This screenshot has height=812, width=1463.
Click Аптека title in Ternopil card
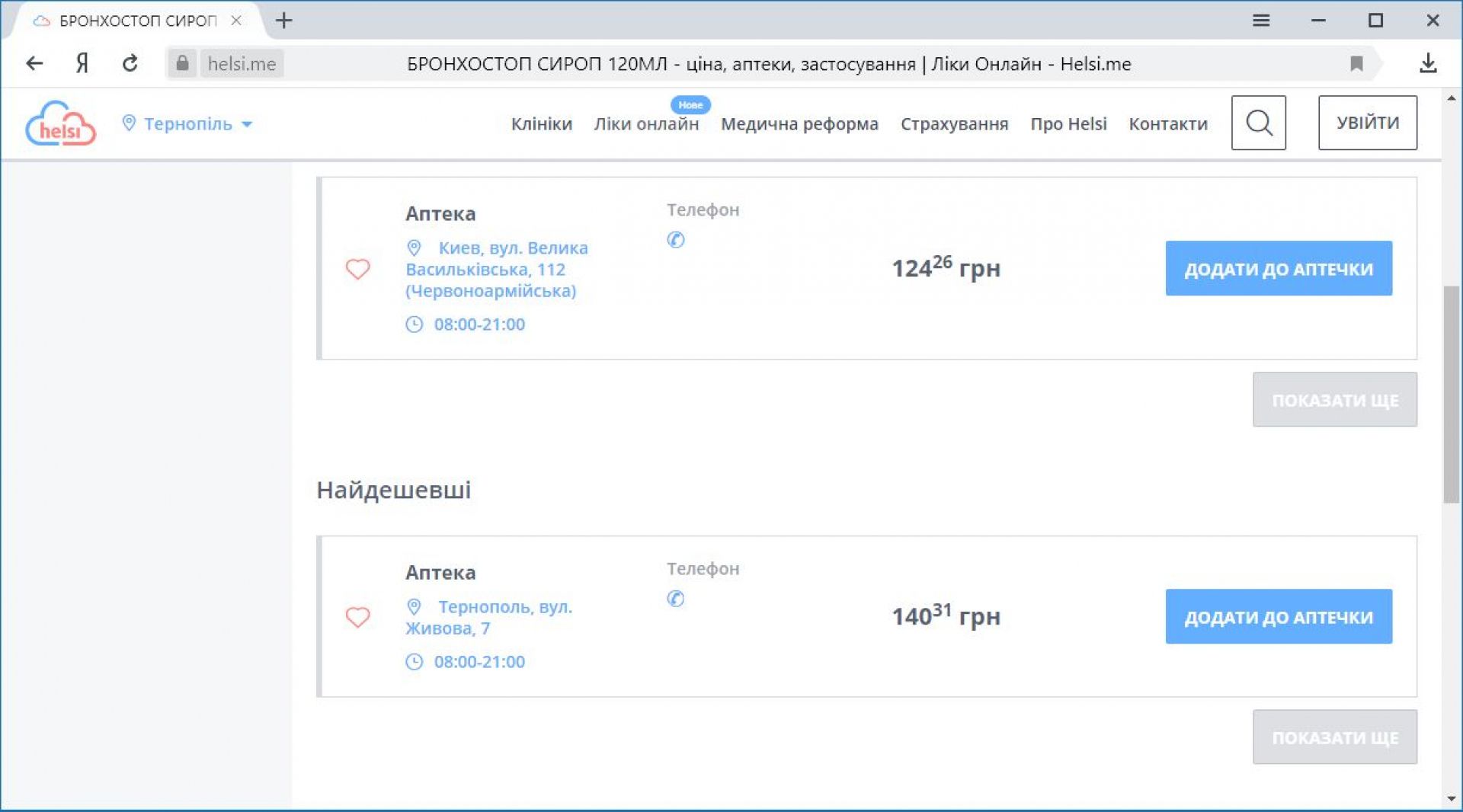coord(440,573)
